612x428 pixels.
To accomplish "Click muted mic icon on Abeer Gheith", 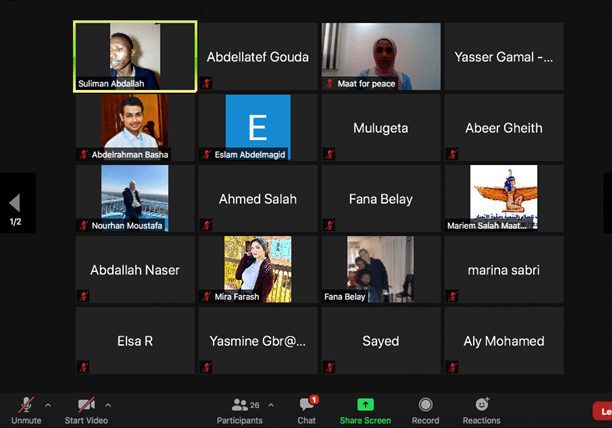I will pos(452,154).
